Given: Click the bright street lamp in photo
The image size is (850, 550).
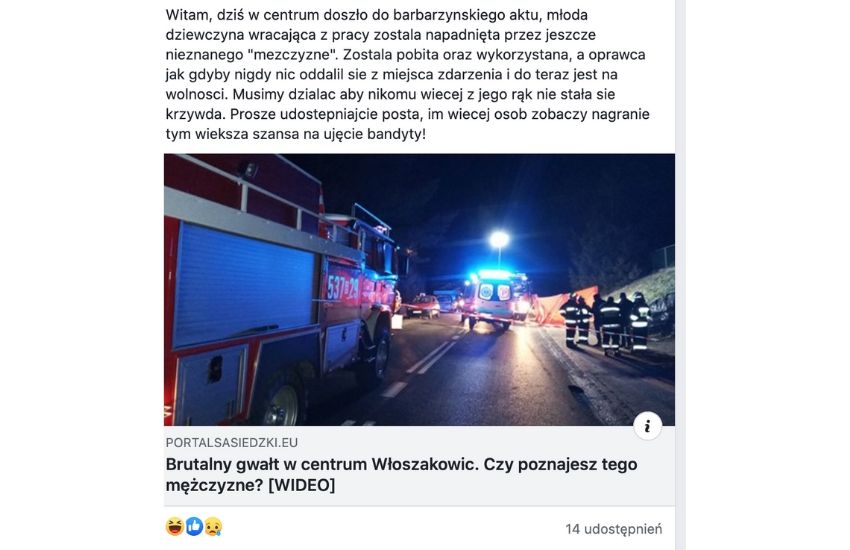Looking at the screenshot, I should 499,239.
